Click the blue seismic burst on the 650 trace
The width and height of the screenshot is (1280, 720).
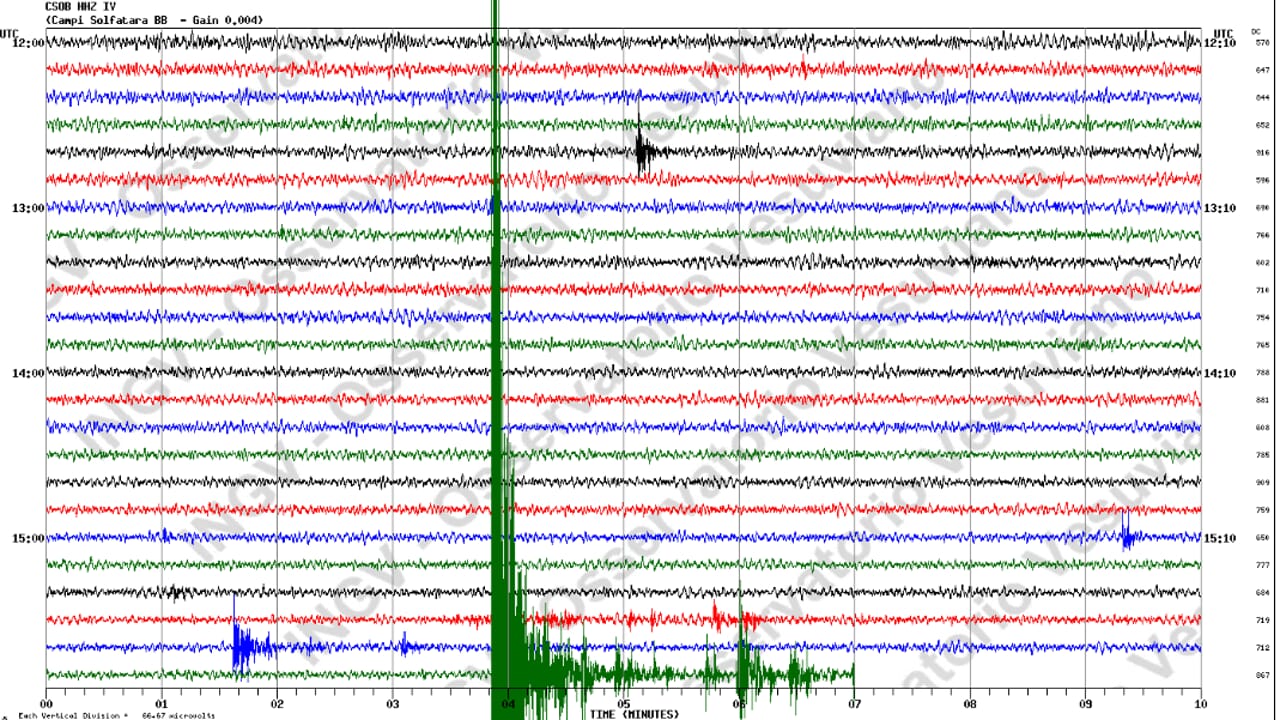[x=1128, y=532]
